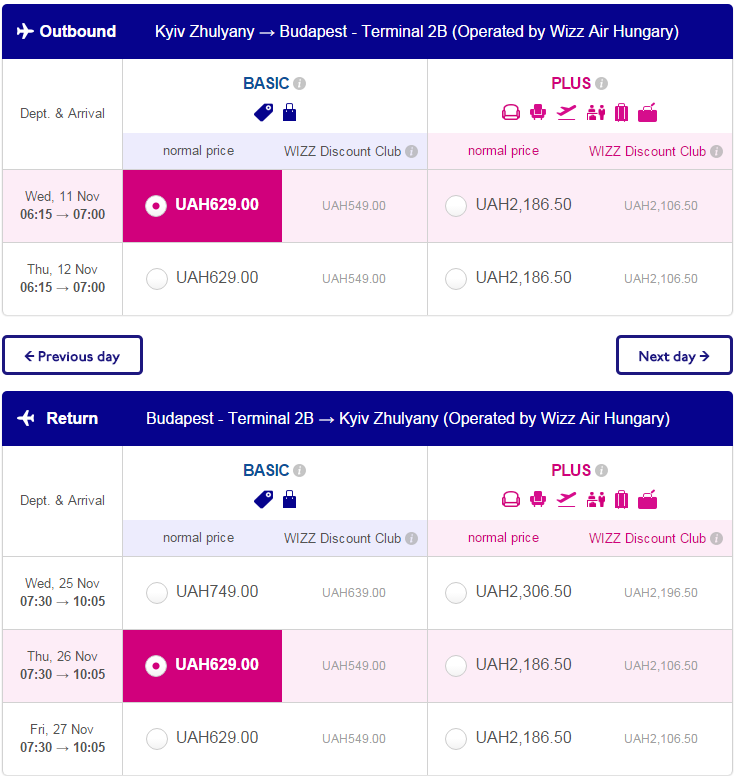Choose Thu 26 Nov PLUS UAH2,186.50 return

pyautogui.click(x=456, y=666)
